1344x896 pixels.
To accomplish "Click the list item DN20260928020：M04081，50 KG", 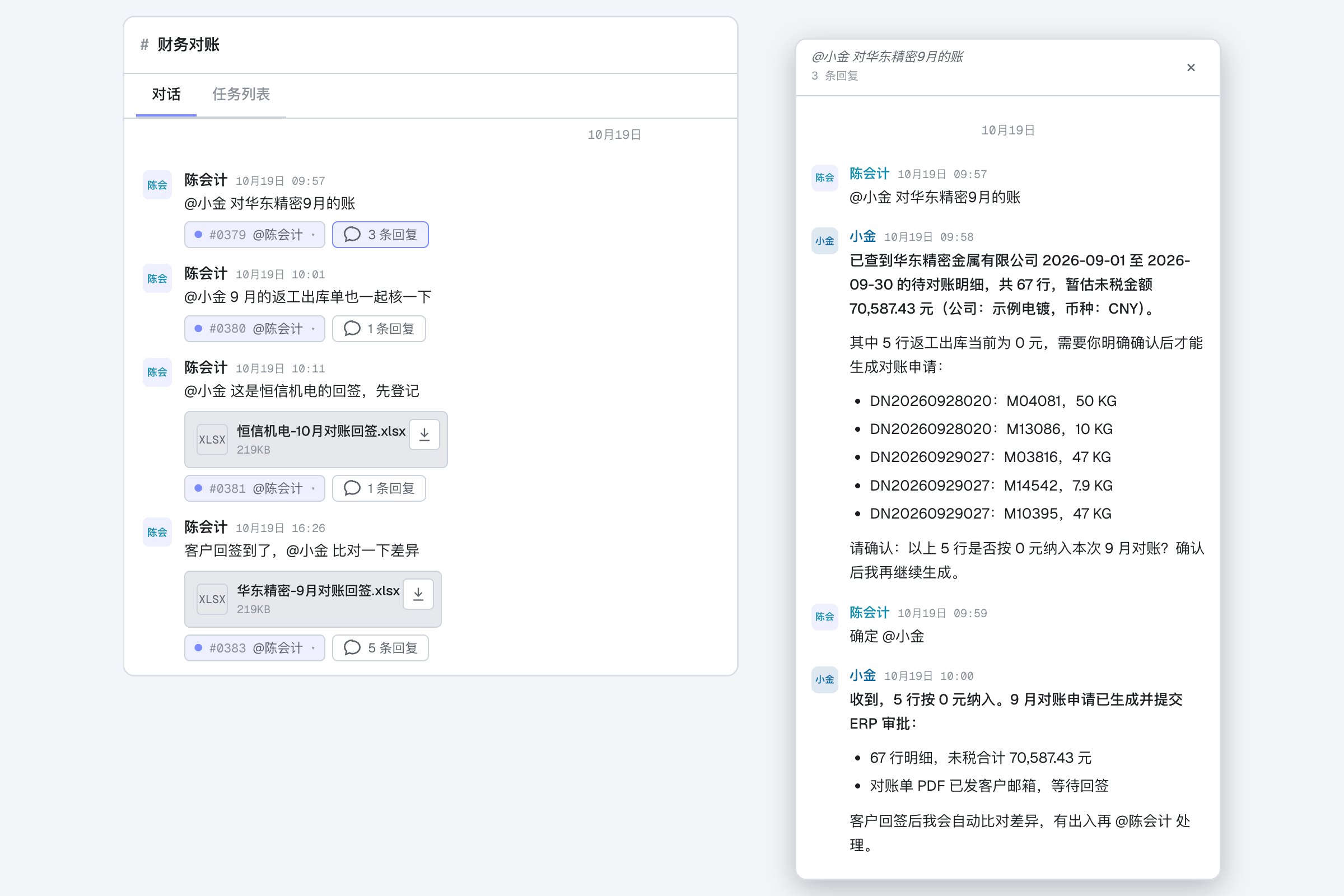I will pyautogui.click(x=993, y=401).
